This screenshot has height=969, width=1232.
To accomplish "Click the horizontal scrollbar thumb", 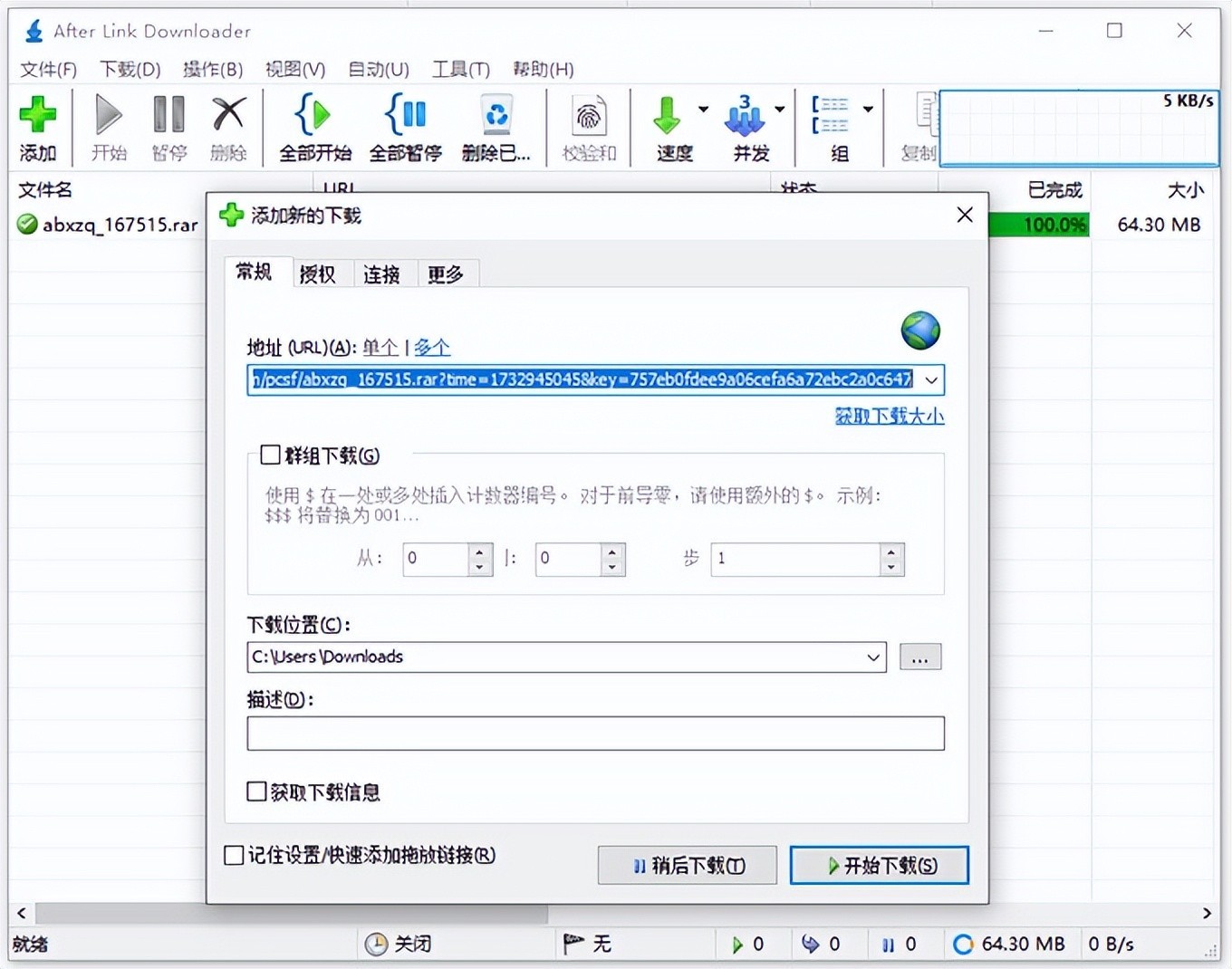I will click(x=292, y=914).
